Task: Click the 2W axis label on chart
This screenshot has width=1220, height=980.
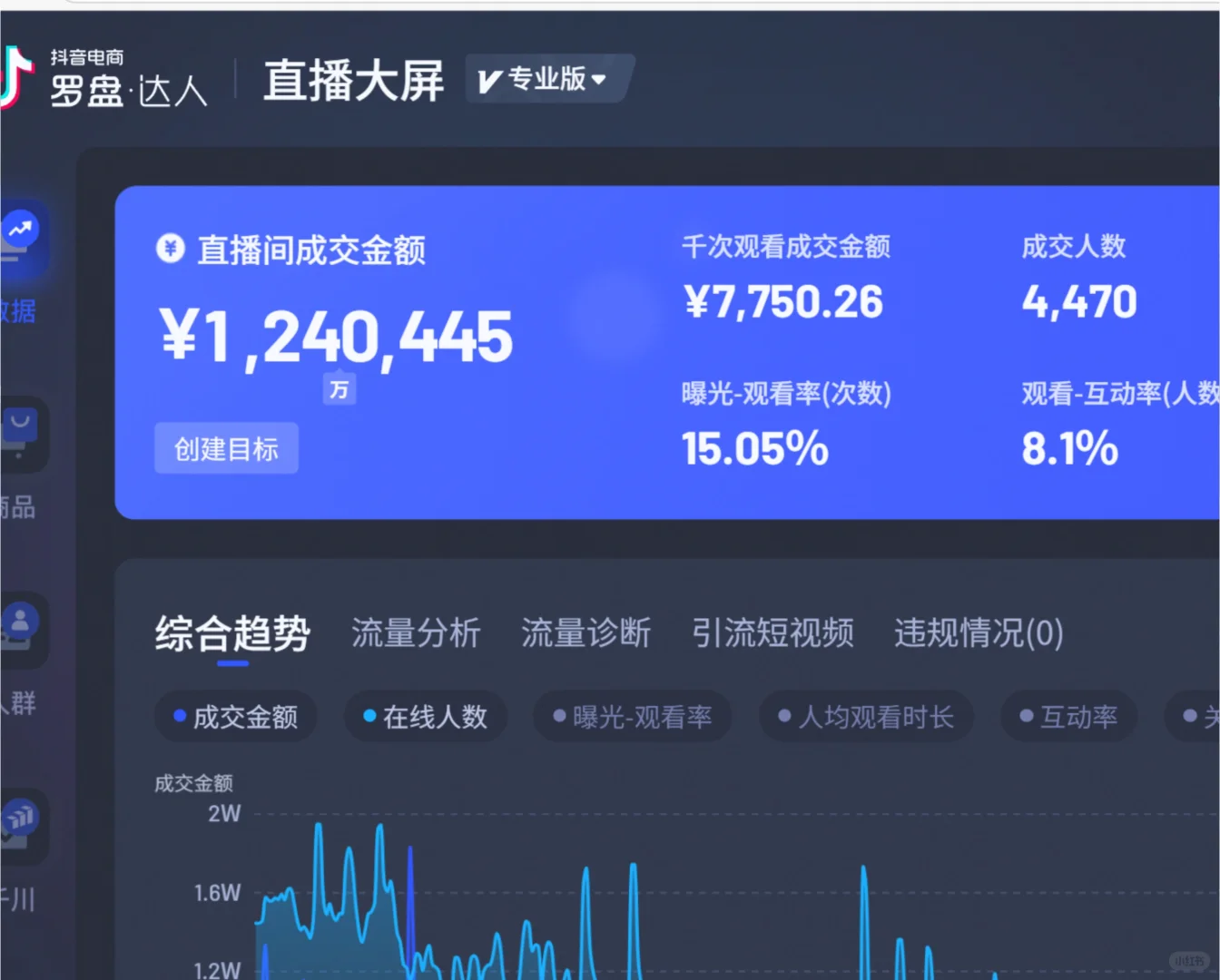Action: click(x=224, y=814)
